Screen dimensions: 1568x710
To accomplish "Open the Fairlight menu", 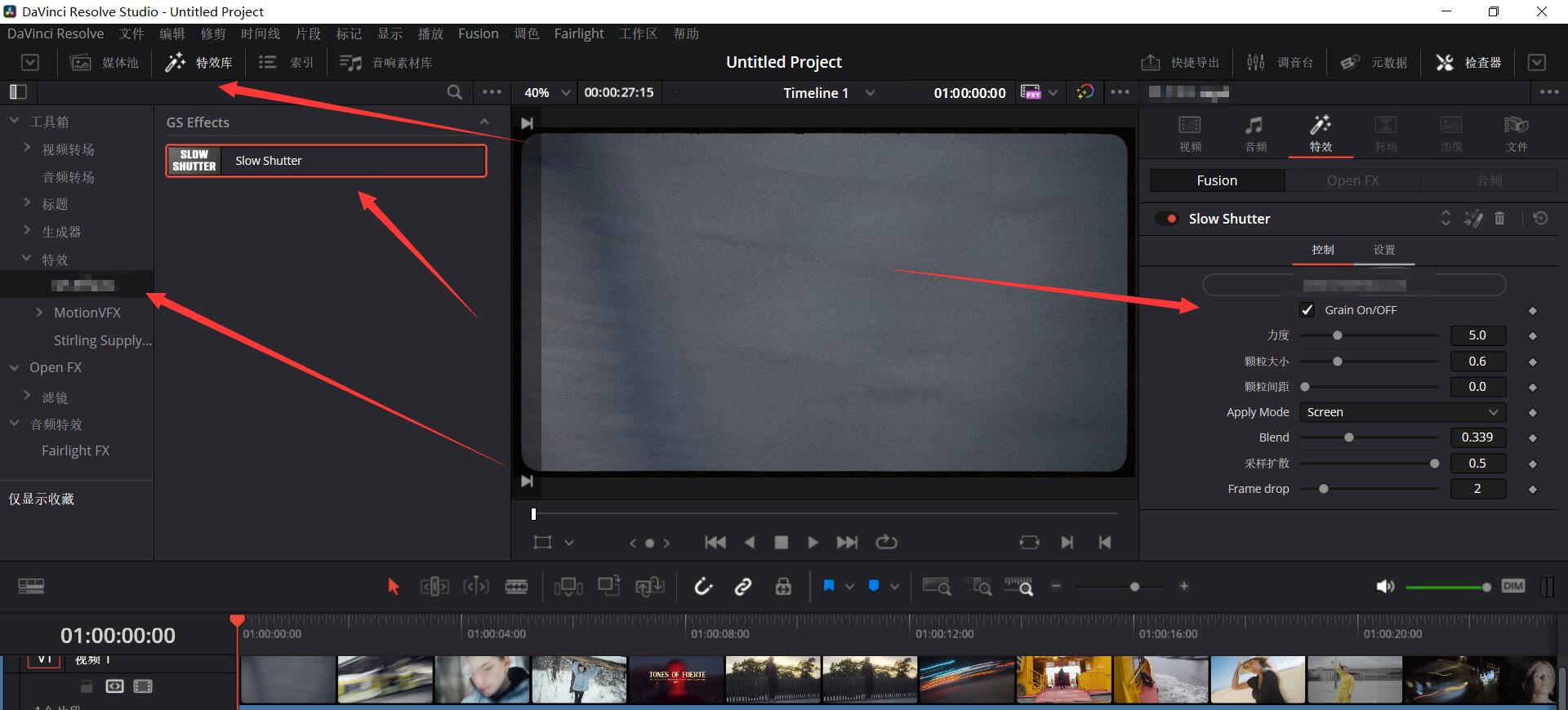I will pos(578,33).
